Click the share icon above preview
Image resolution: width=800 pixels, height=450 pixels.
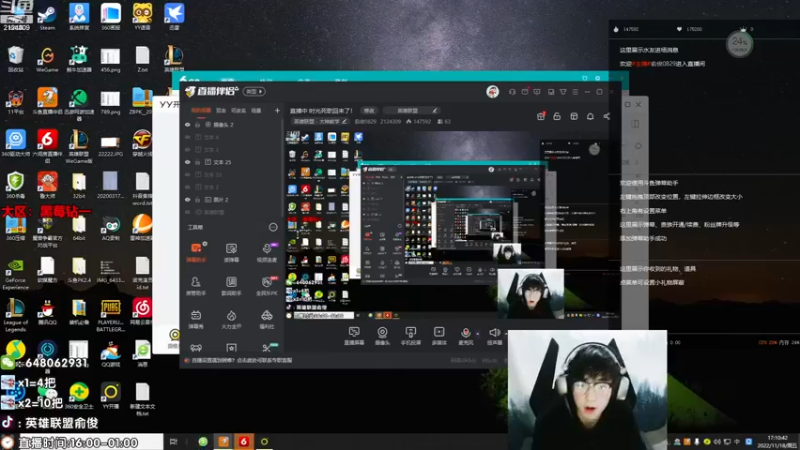(x=607, y=116)
